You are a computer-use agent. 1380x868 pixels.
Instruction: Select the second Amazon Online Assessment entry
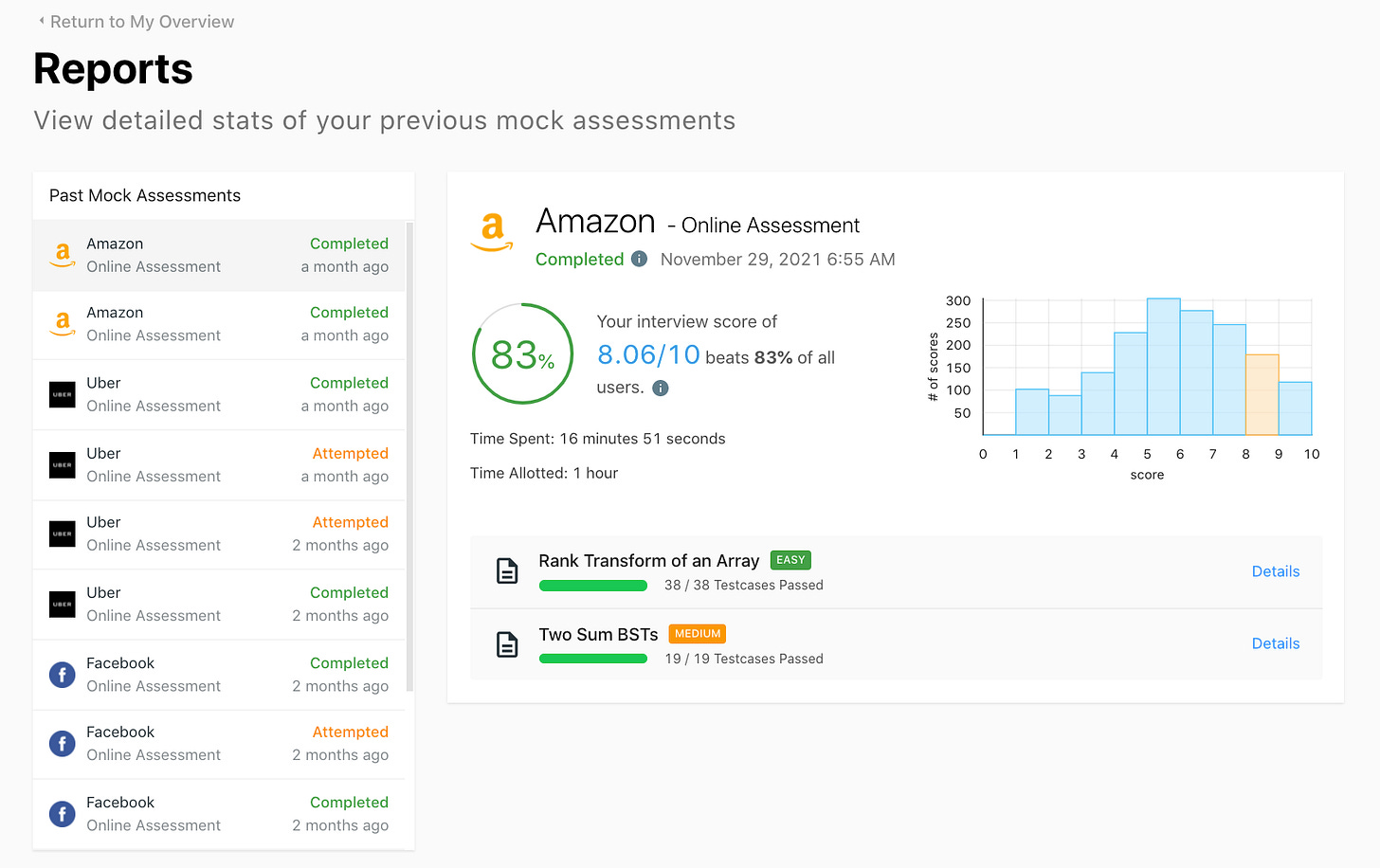(x=219, y=325)
